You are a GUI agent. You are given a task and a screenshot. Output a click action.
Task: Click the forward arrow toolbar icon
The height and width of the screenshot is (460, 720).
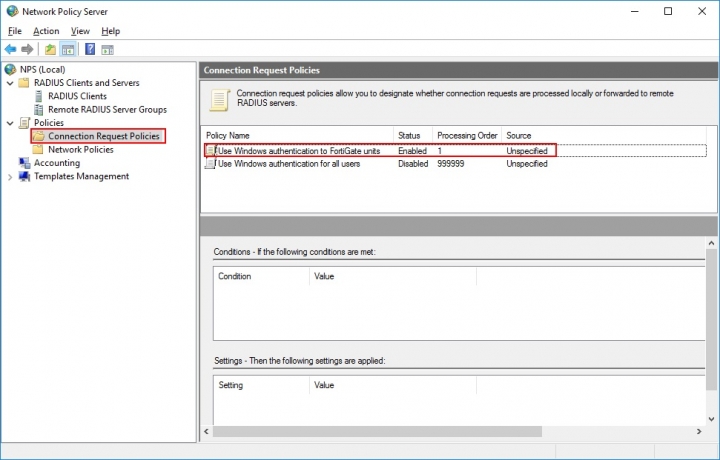click(27, 49)
